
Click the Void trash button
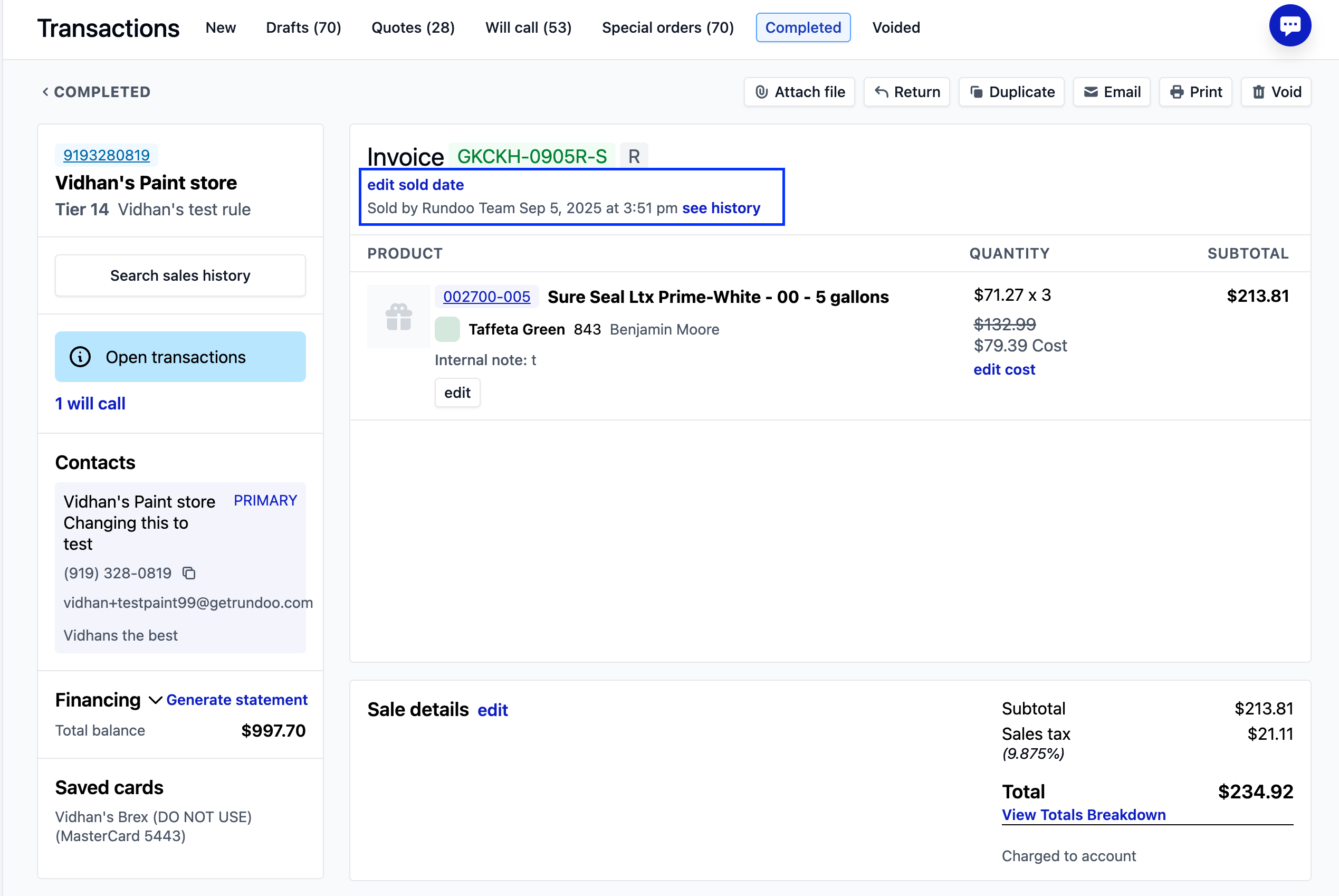[1276, 92]
